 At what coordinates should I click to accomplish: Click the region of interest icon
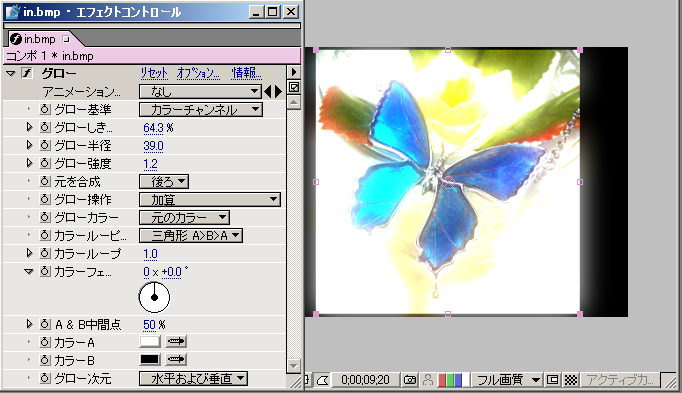coord(552,380)
